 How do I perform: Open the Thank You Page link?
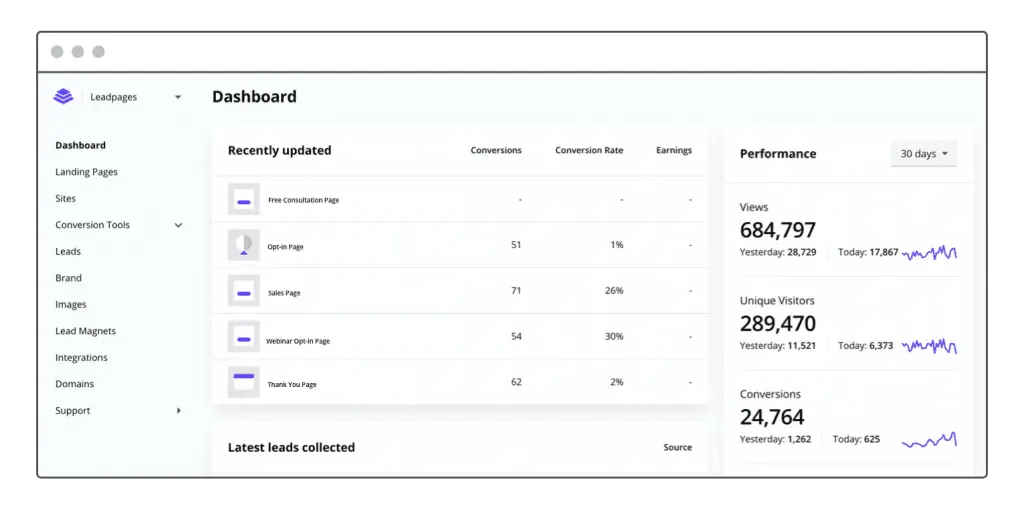291,385
